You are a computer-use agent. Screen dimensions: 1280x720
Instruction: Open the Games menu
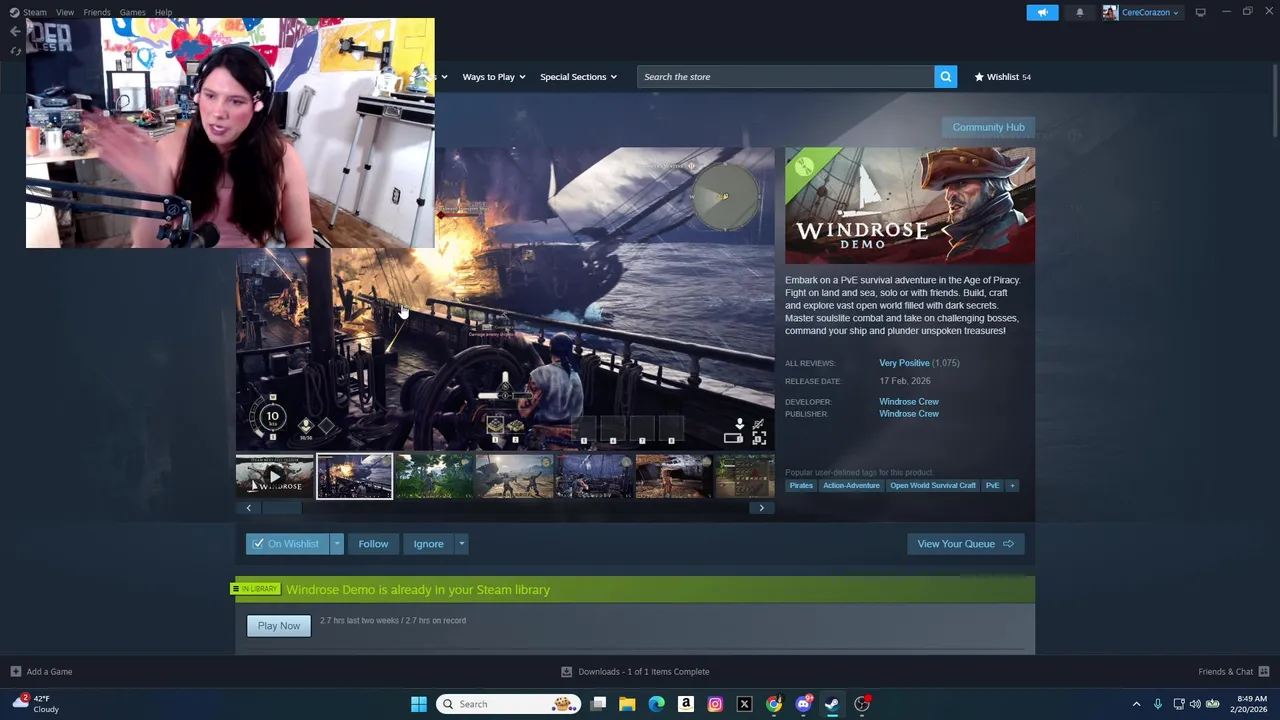coord(132,12)
